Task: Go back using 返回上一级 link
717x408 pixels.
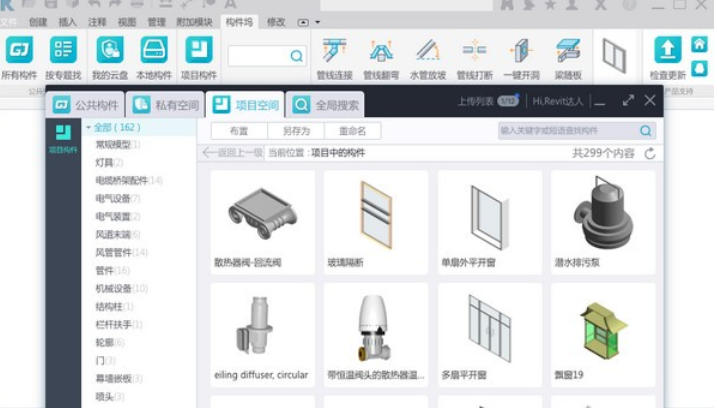Action: click(233, 153)
